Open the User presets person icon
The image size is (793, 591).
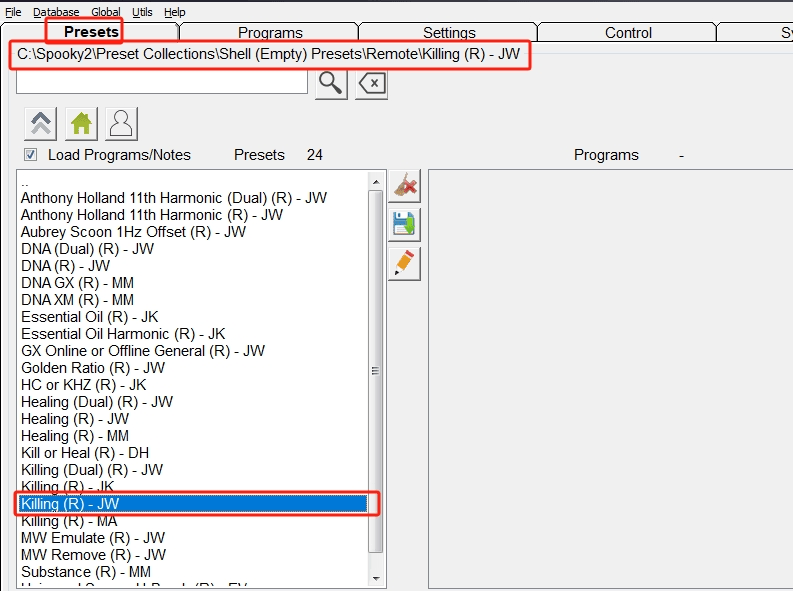121,123
